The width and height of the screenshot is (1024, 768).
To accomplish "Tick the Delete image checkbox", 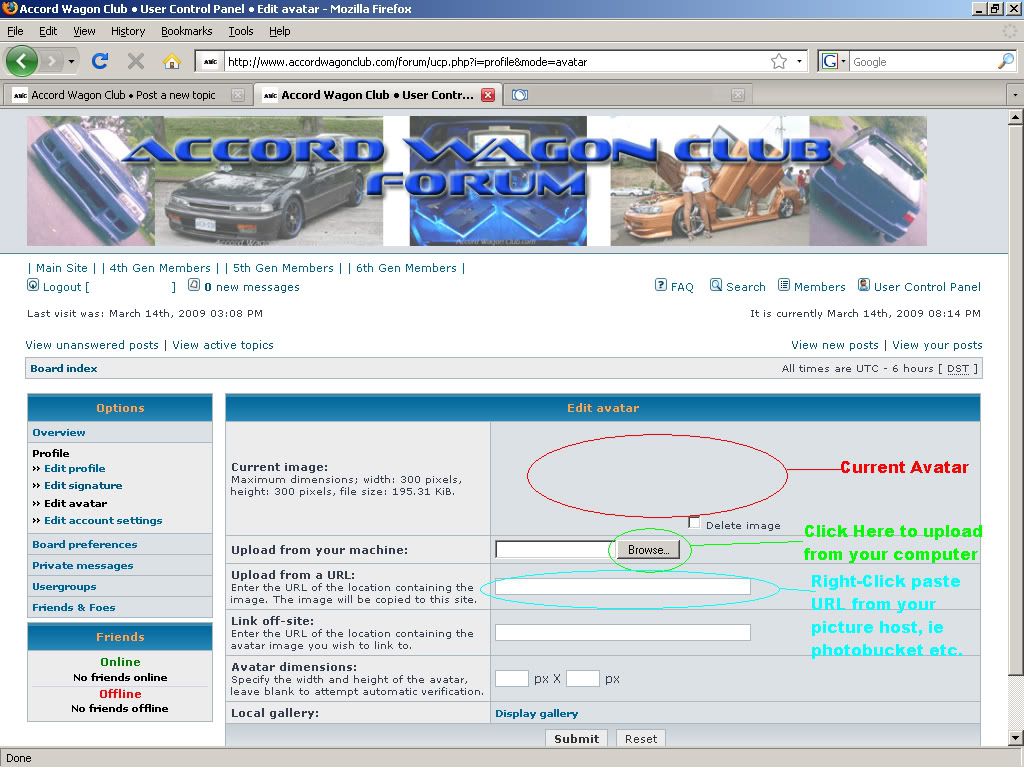I will (x=694, y=523).
